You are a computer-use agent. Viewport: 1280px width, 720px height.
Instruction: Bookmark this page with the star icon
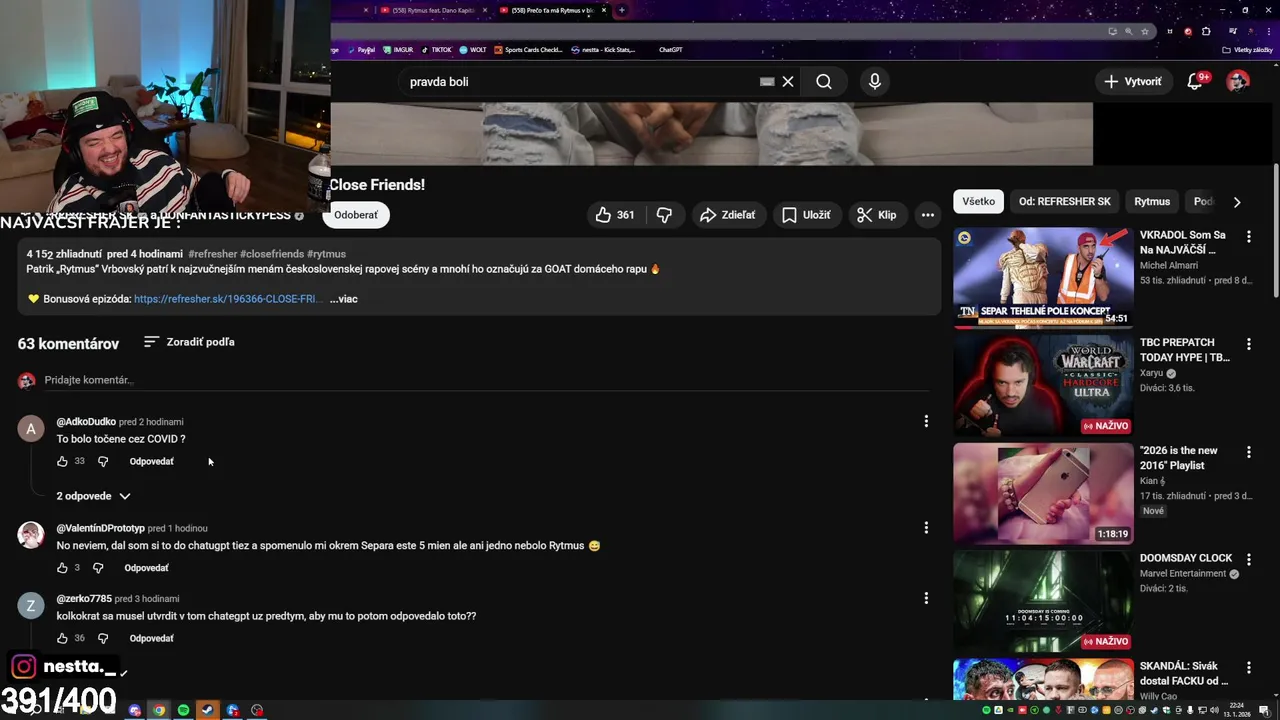pos(1145,31)
